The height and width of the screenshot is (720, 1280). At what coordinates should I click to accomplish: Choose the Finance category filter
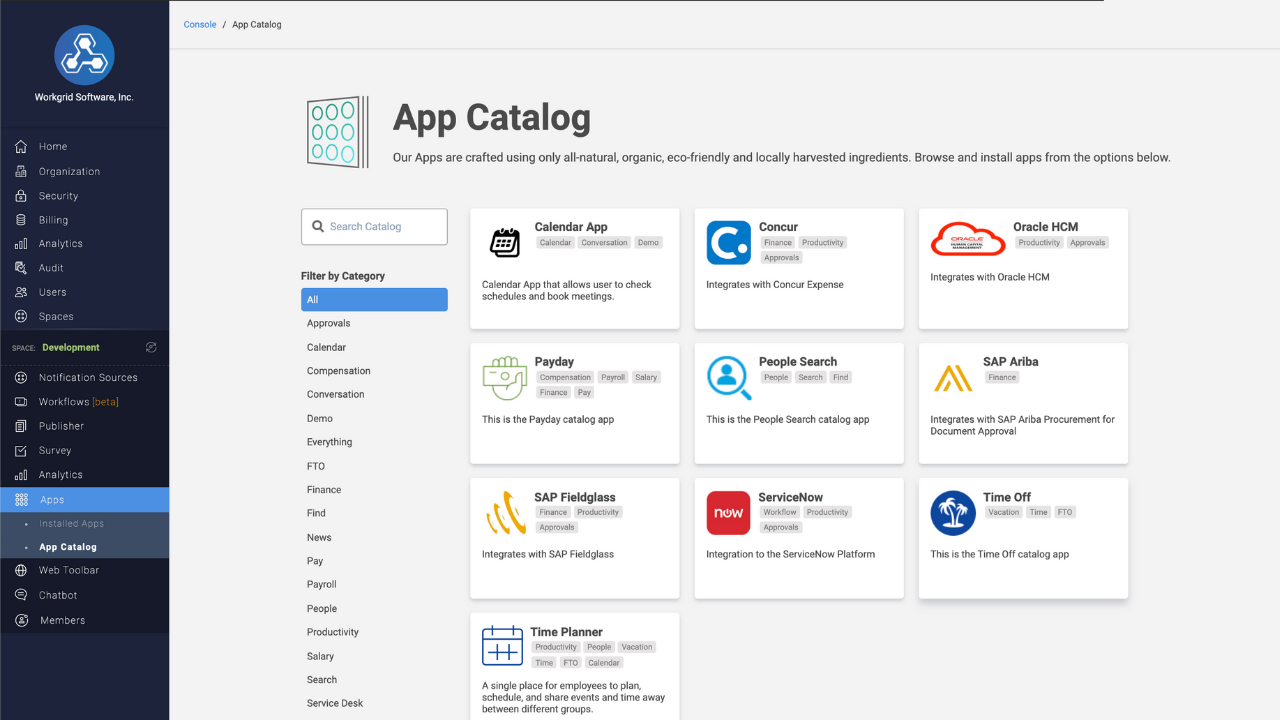click(324, 490)
